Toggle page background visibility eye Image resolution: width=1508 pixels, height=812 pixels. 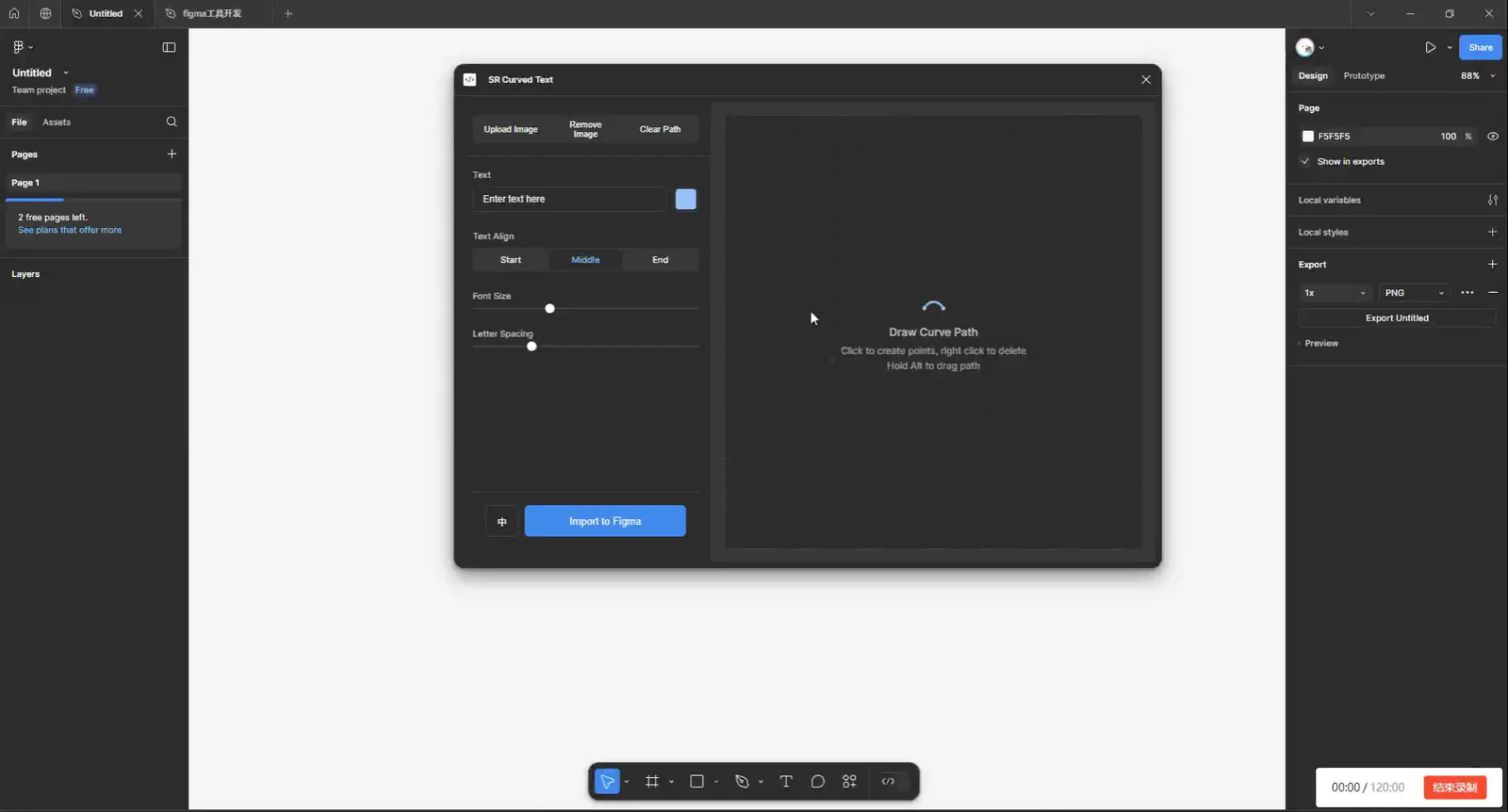[x=1493, y=136]
